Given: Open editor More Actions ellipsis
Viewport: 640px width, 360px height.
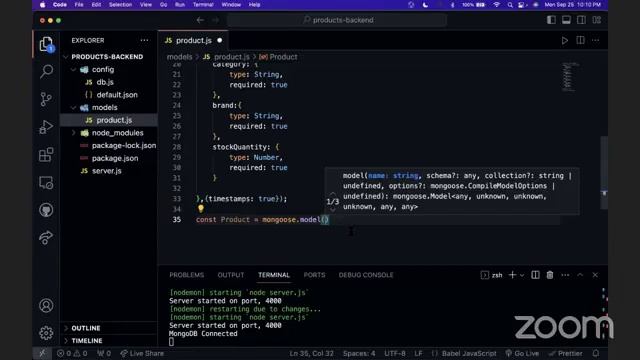Looking at the screenshot, I should [596, 40].
